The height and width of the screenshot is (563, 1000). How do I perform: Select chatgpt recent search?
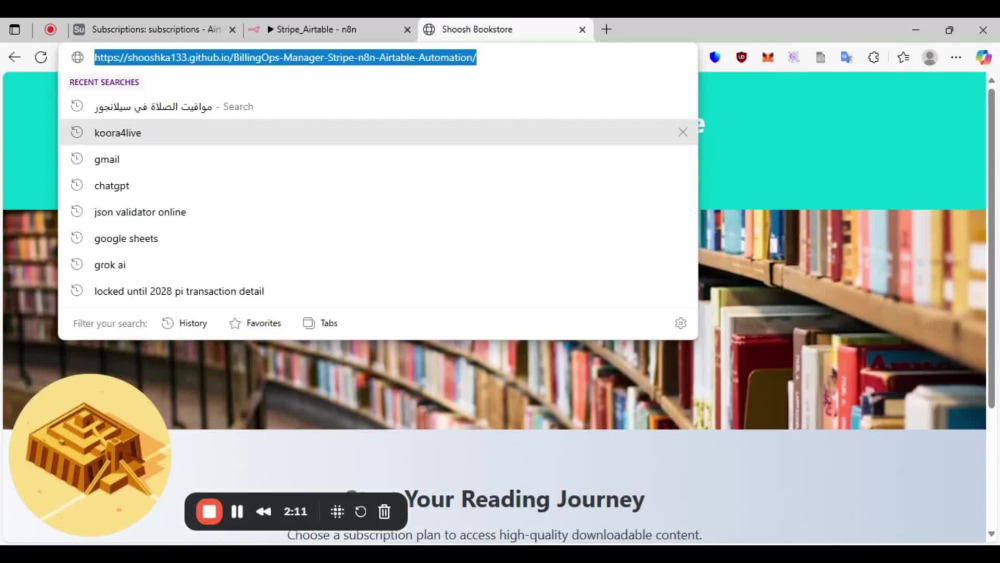[x=378, y=186]
